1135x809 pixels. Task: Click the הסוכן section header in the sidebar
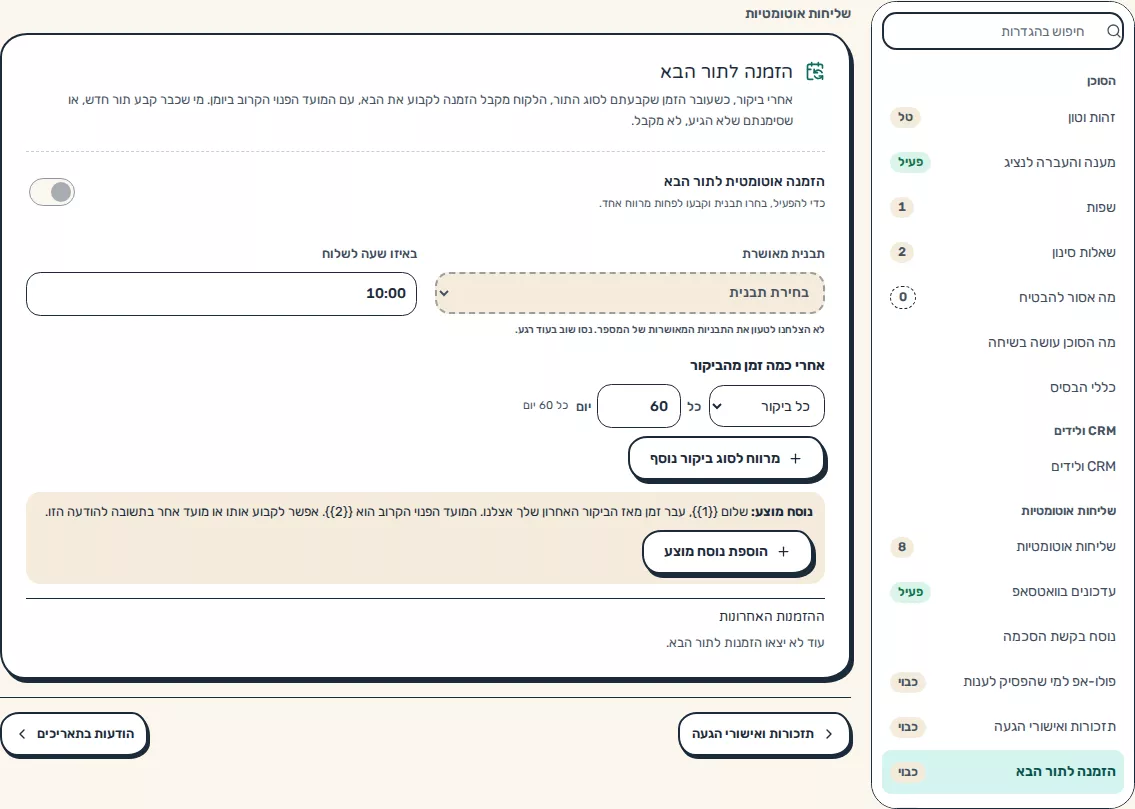click(1101, 81)
